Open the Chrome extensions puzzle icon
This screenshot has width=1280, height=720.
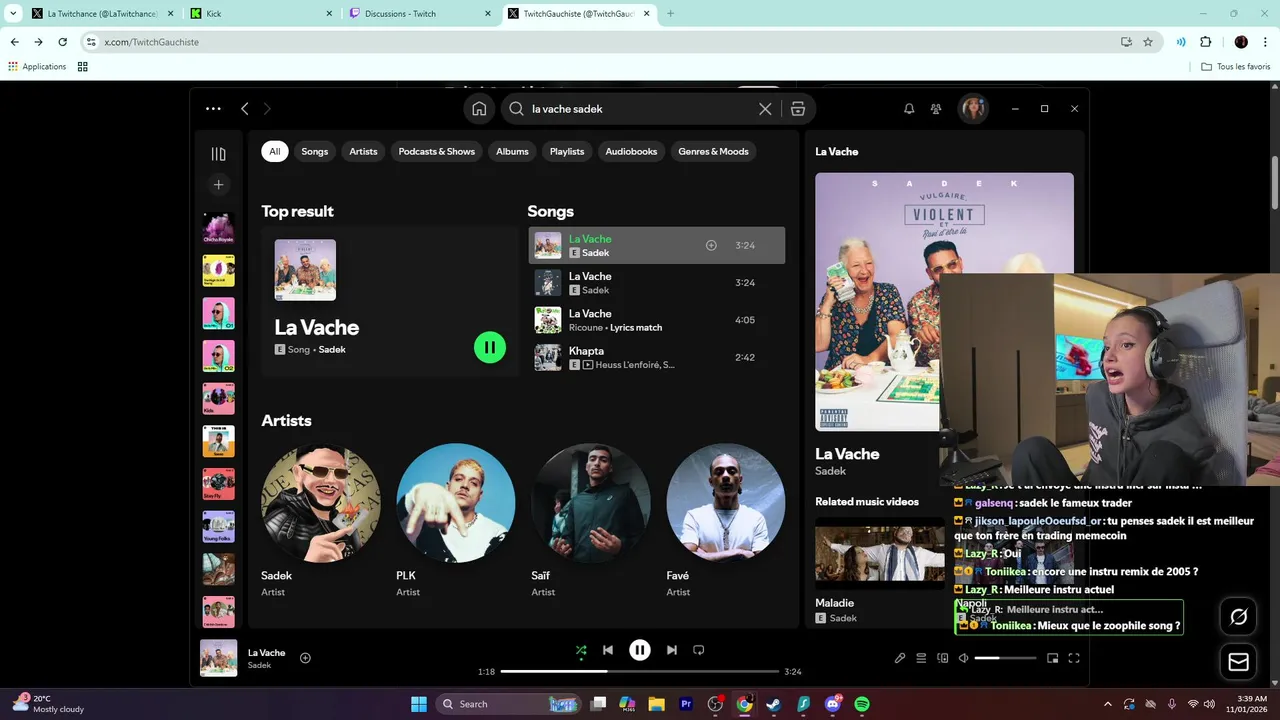[1205, 42]
